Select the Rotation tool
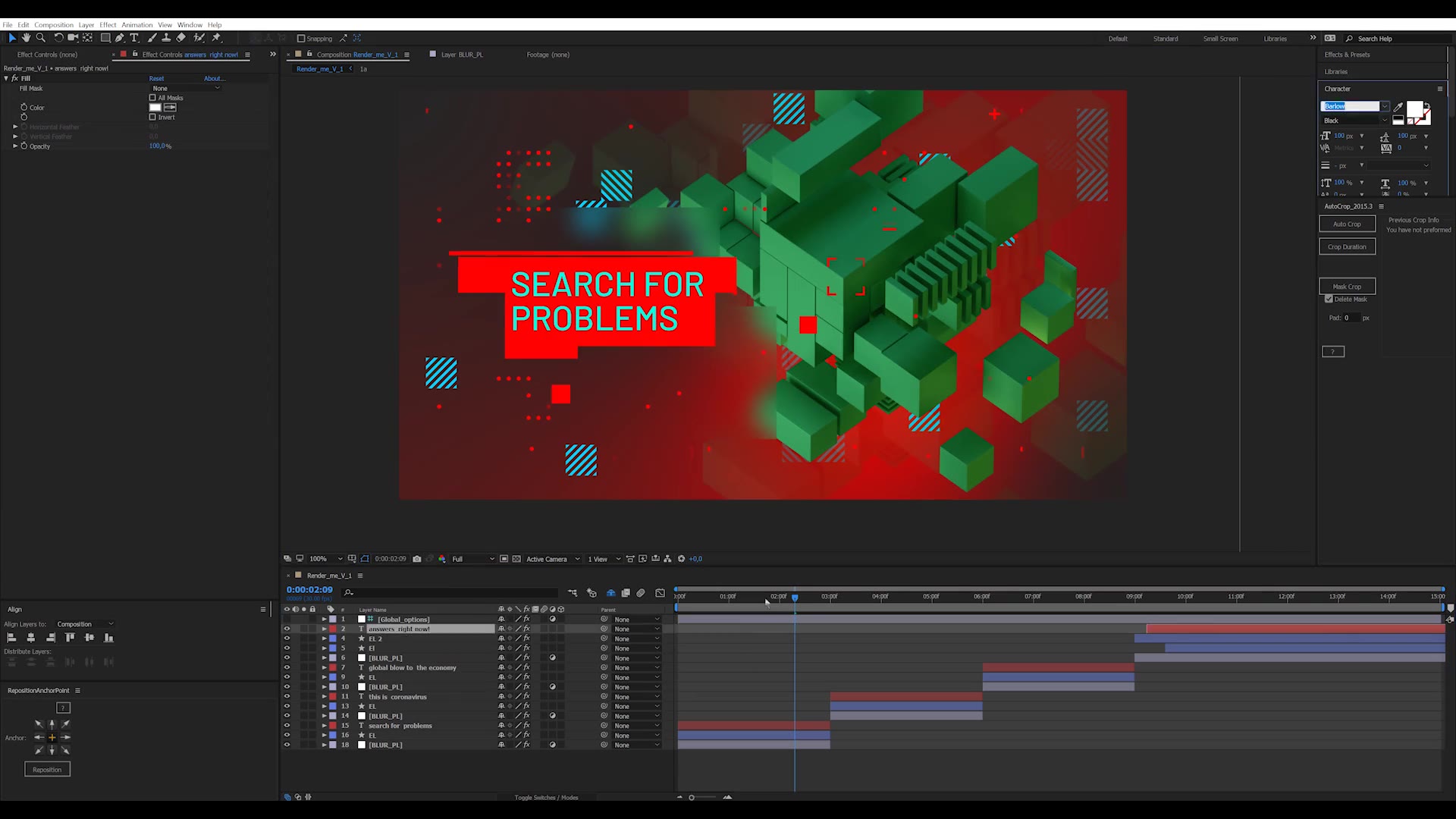The width and height of the screenshot is (1456, 819). click(x=58, y=38)
